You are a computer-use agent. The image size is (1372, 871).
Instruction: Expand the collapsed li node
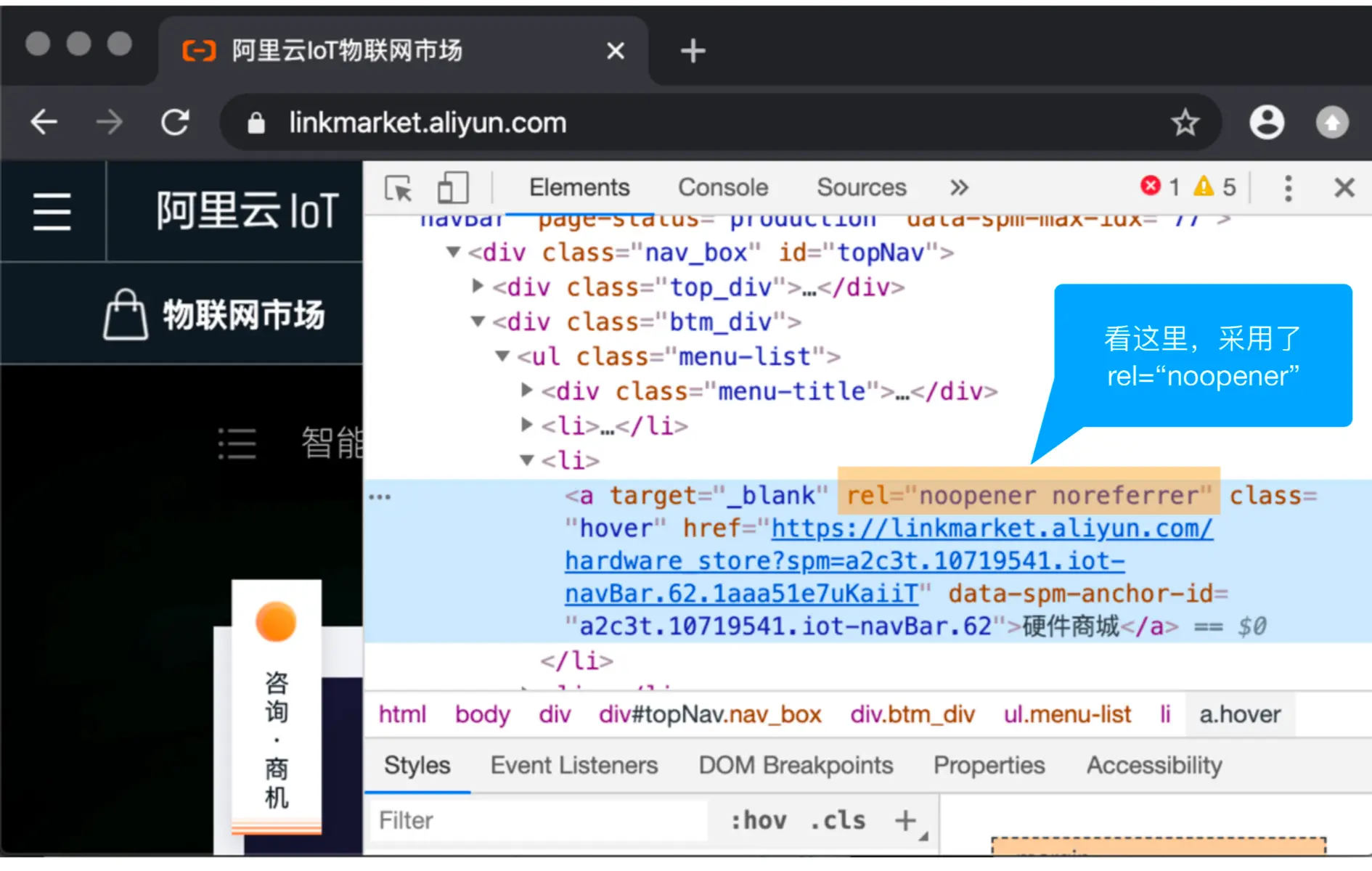527,425
